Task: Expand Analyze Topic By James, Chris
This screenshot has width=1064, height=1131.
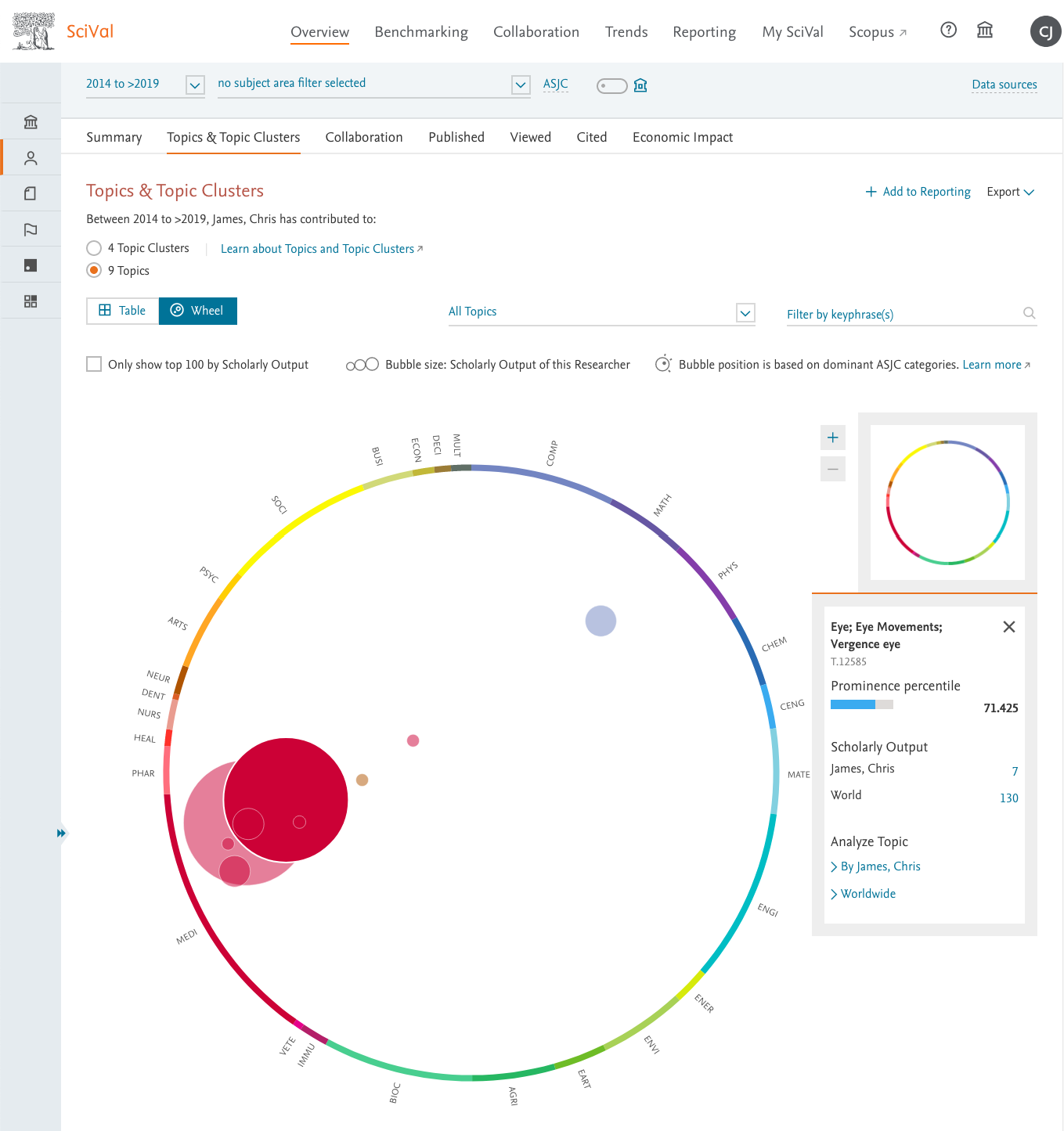Action: pos(875,866)
